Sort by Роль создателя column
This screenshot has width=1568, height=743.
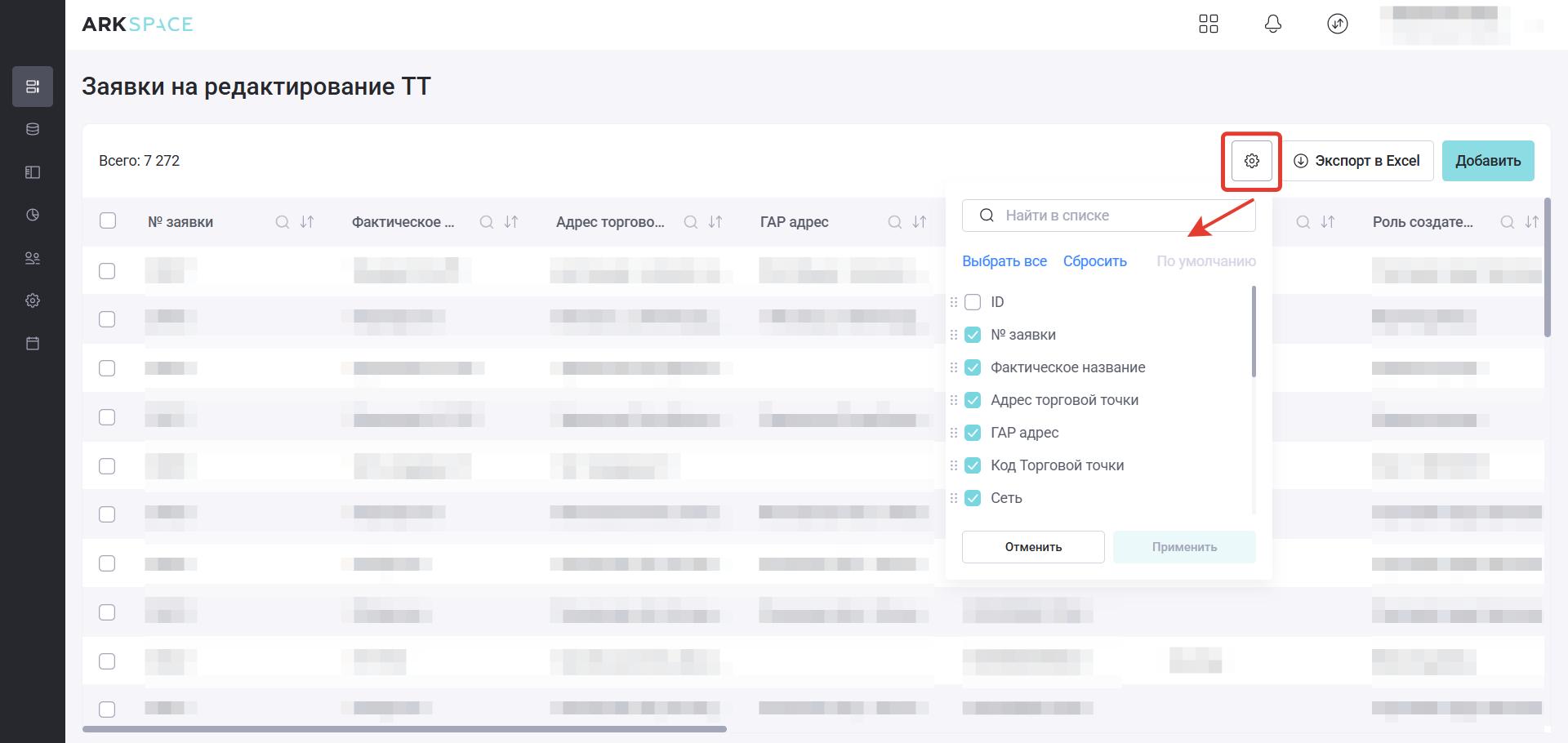coord(1532,222)
